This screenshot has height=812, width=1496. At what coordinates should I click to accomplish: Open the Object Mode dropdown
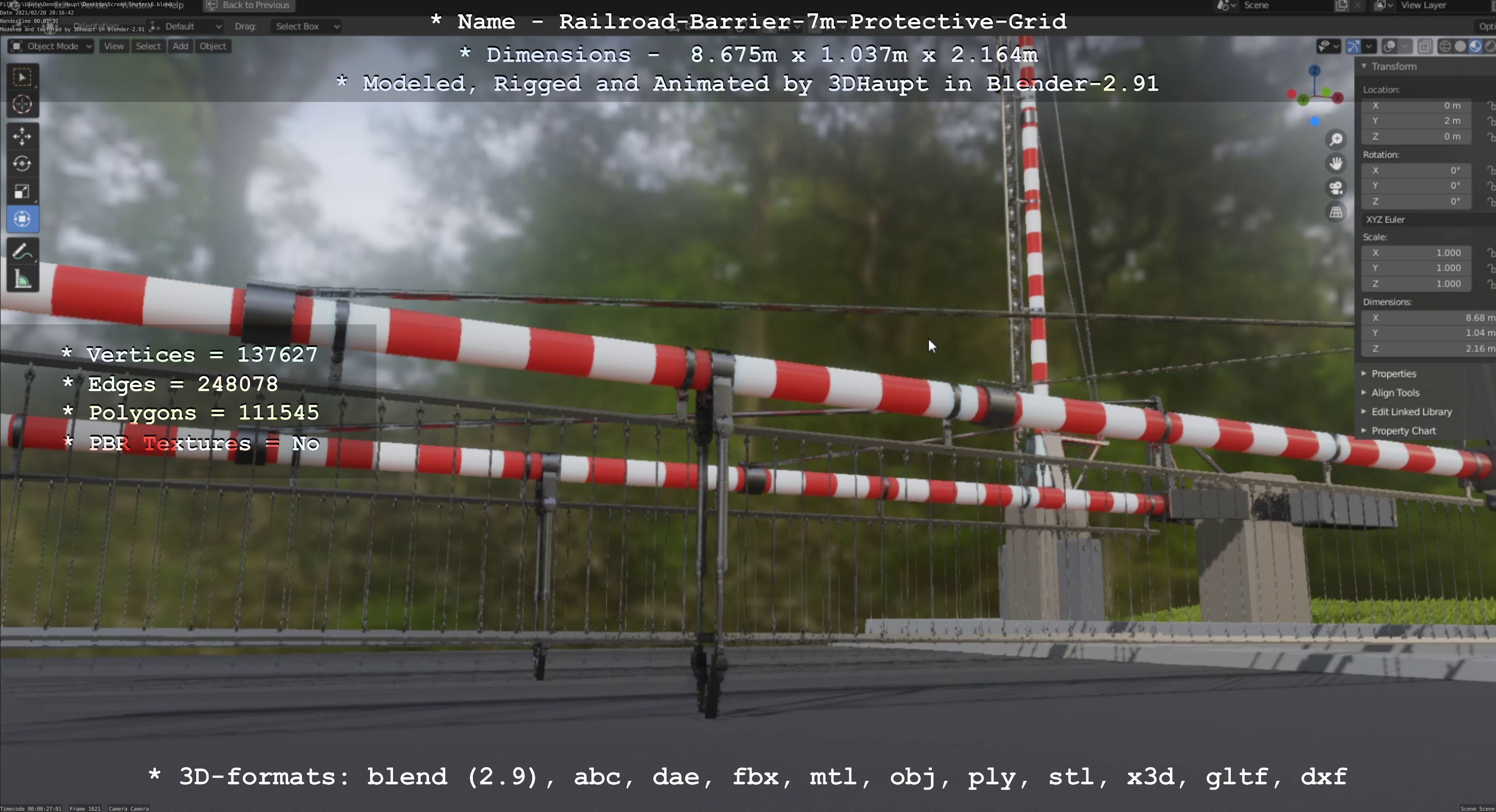[51, 47]
